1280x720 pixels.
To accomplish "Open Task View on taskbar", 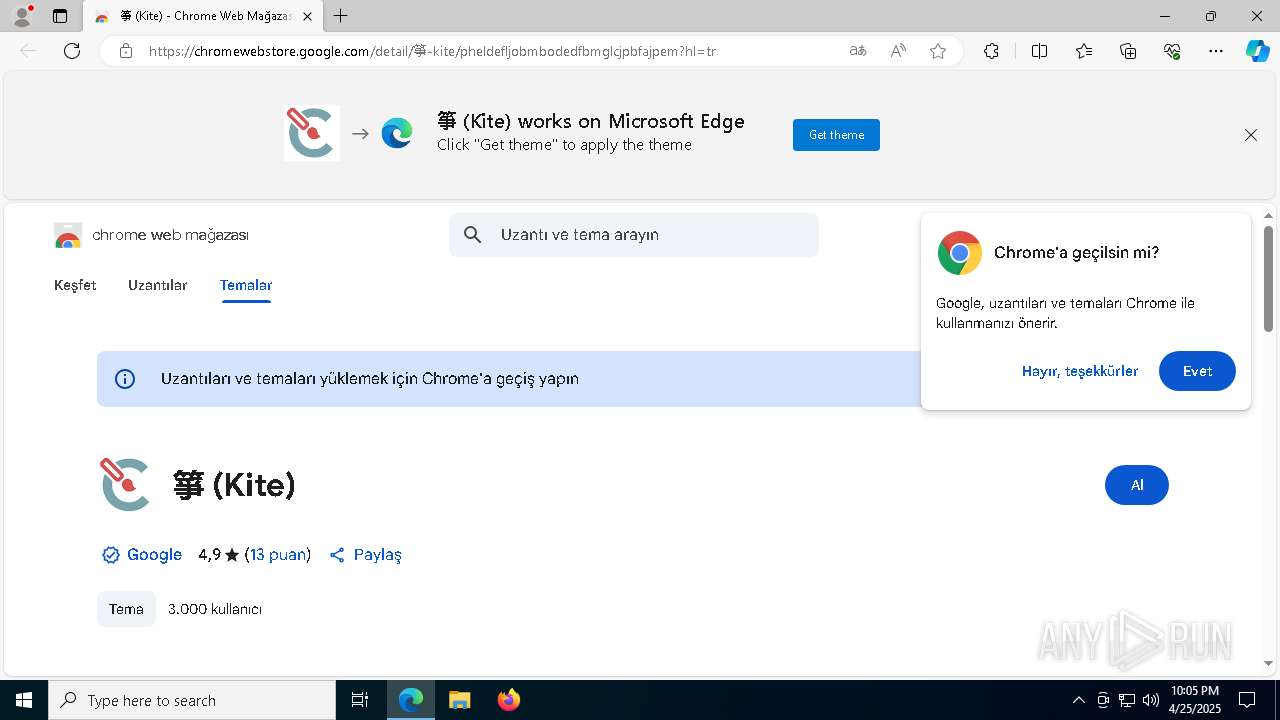I will click(360, 700).
